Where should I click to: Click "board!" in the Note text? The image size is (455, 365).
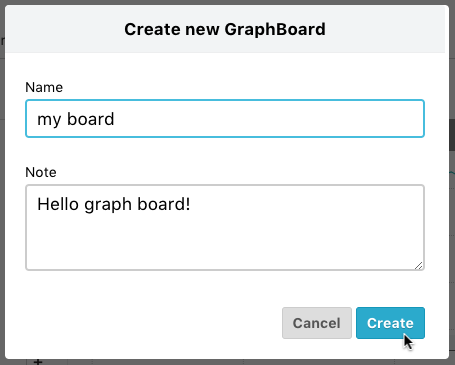coord(164,204)
